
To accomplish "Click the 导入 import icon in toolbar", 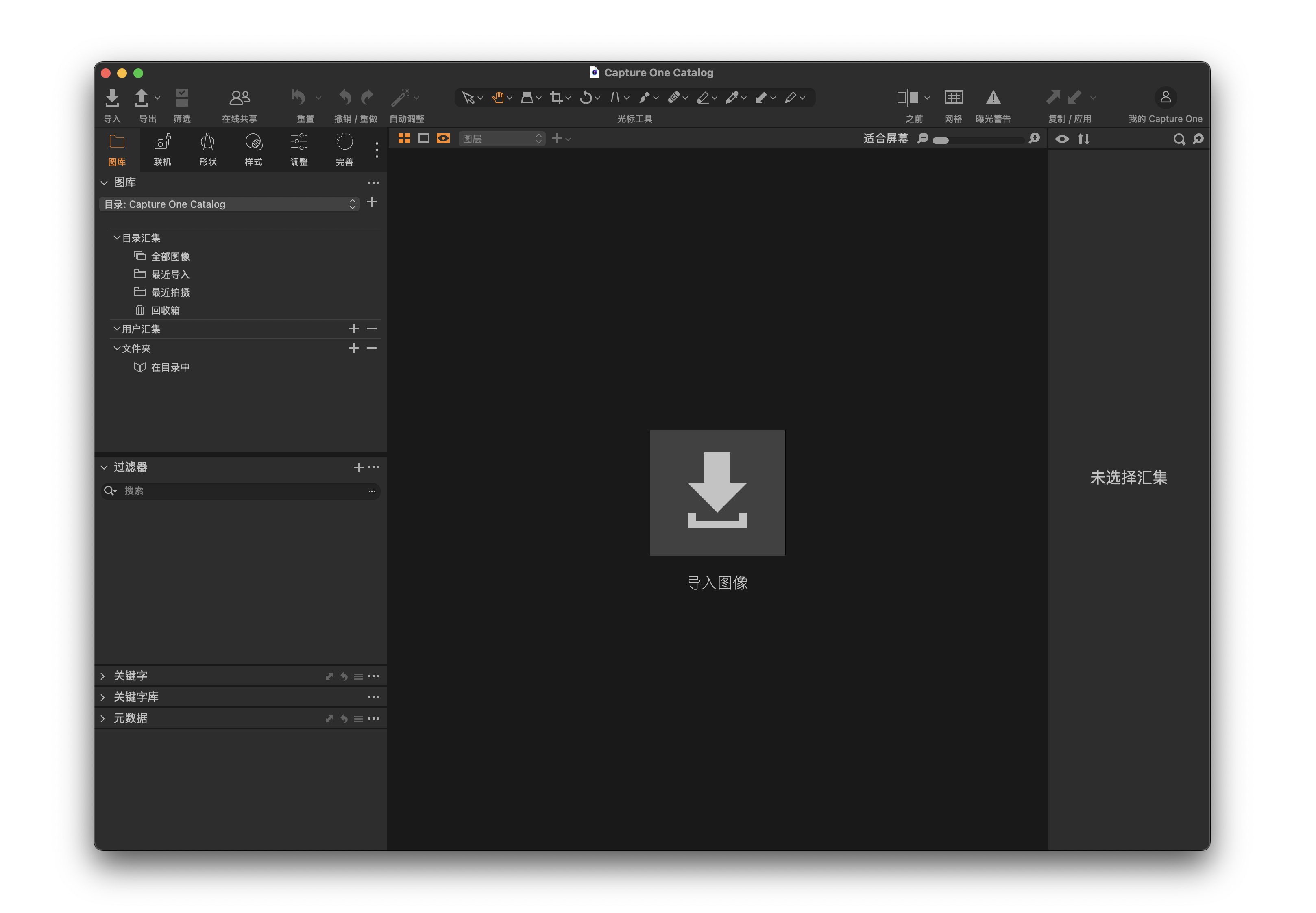I will (112, 98).
